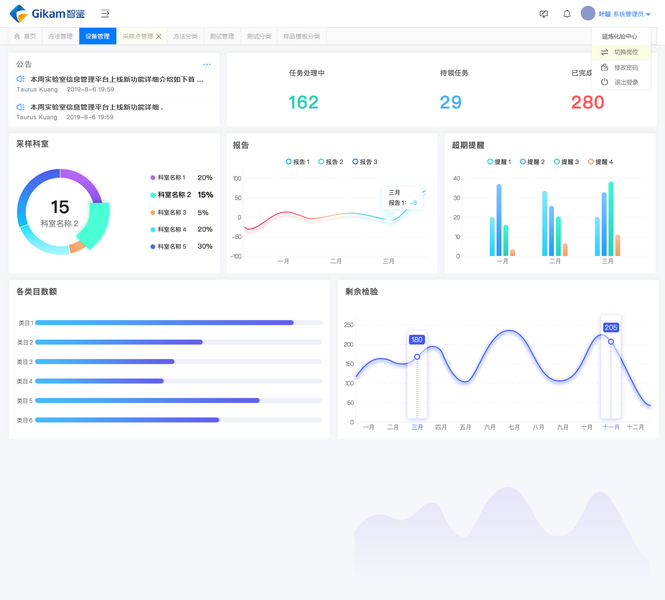Click the purple segment of the donut chart
The image size is (665, 600).
tap(87, 181)
